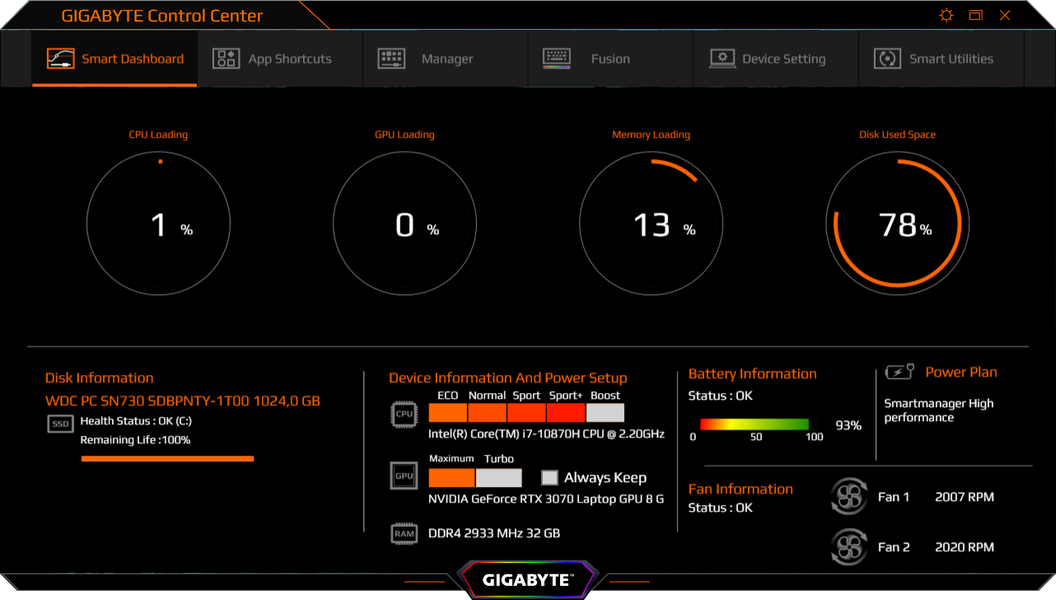
Task: Click the Power Plan heading
Action: (x=961, y=372)
